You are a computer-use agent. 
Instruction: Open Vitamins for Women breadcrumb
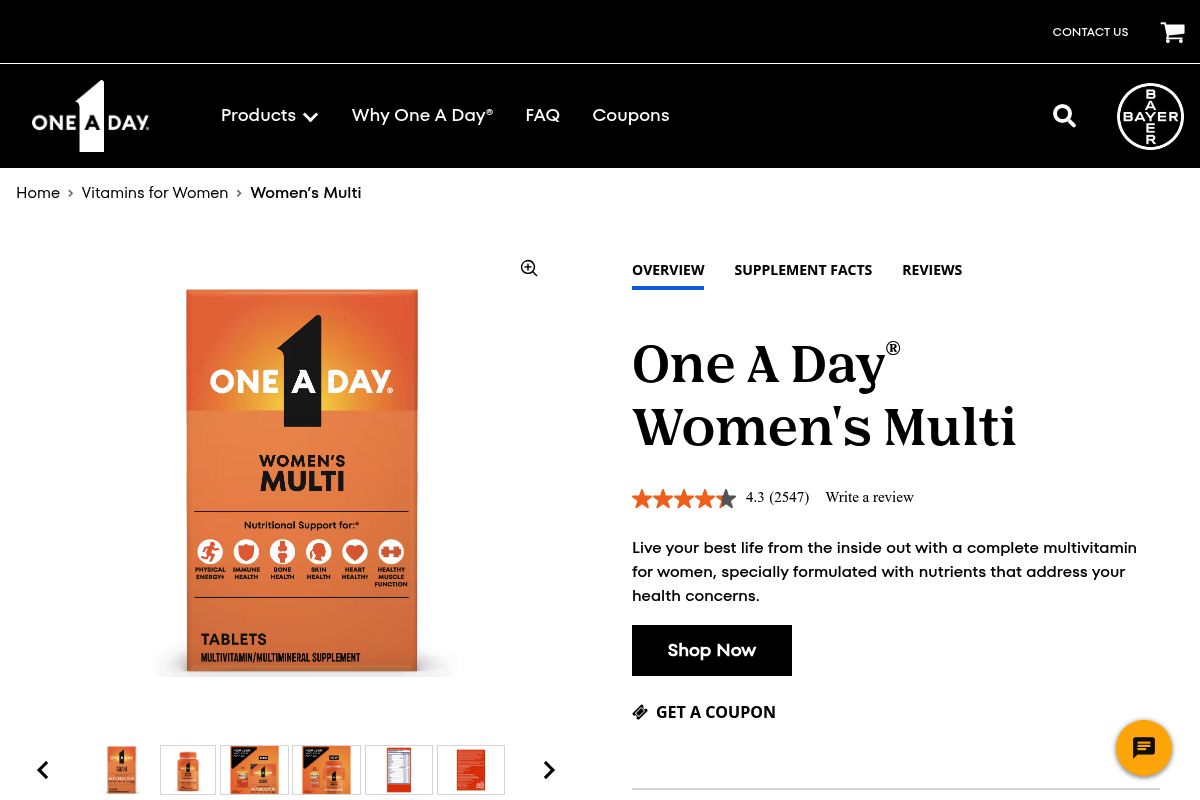(x=155, y=193)
